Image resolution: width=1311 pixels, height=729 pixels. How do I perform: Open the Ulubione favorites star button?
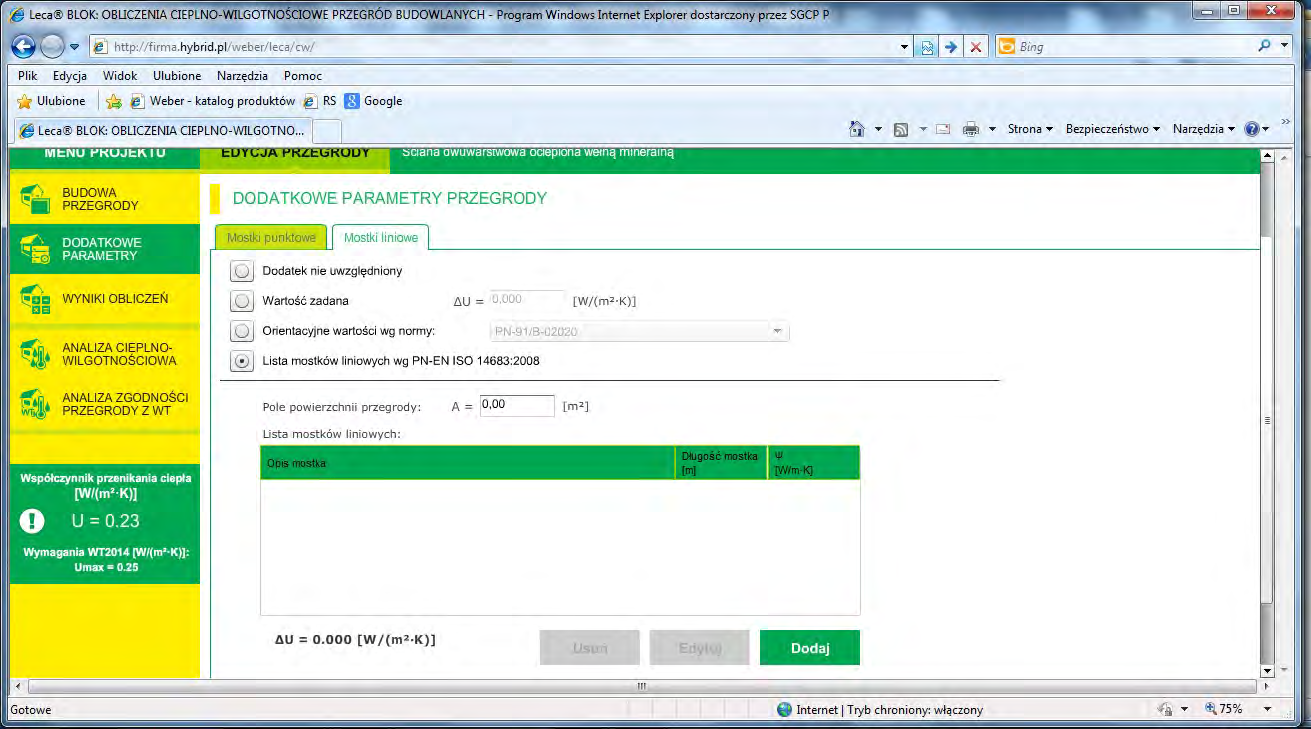pos(51,101)
